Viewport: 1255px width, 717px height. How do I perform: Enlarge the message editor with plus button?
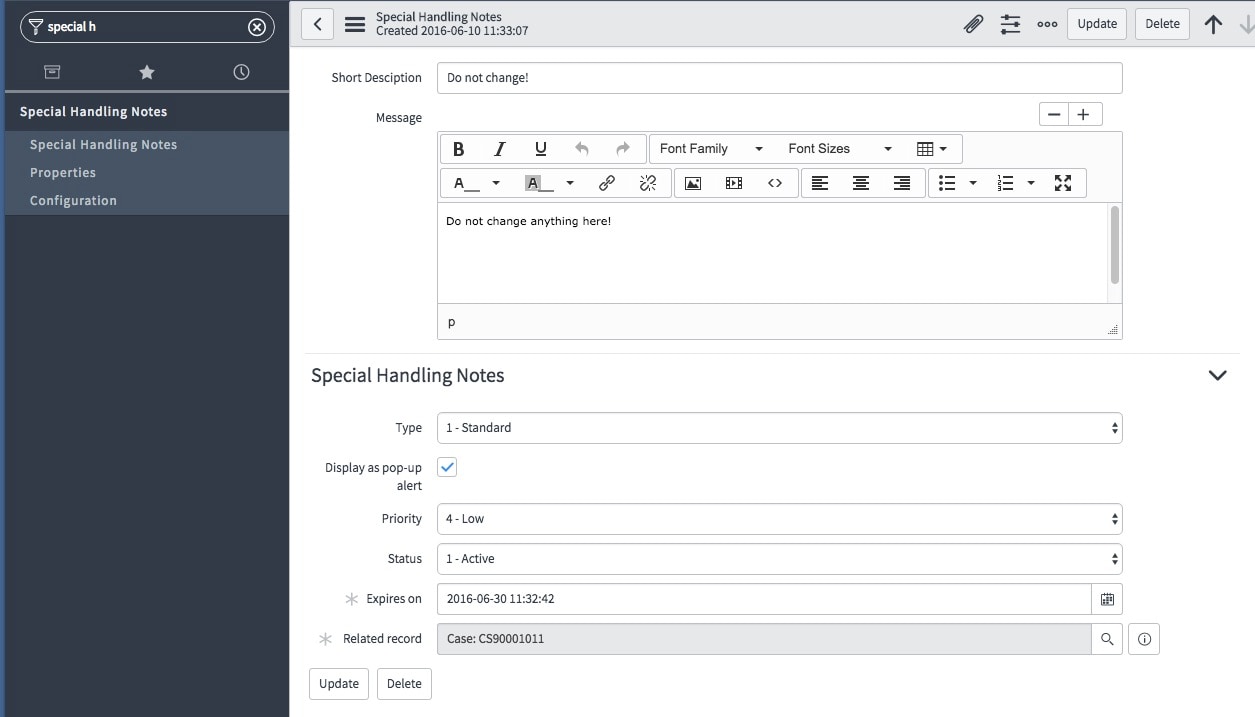click(1085, 114)
